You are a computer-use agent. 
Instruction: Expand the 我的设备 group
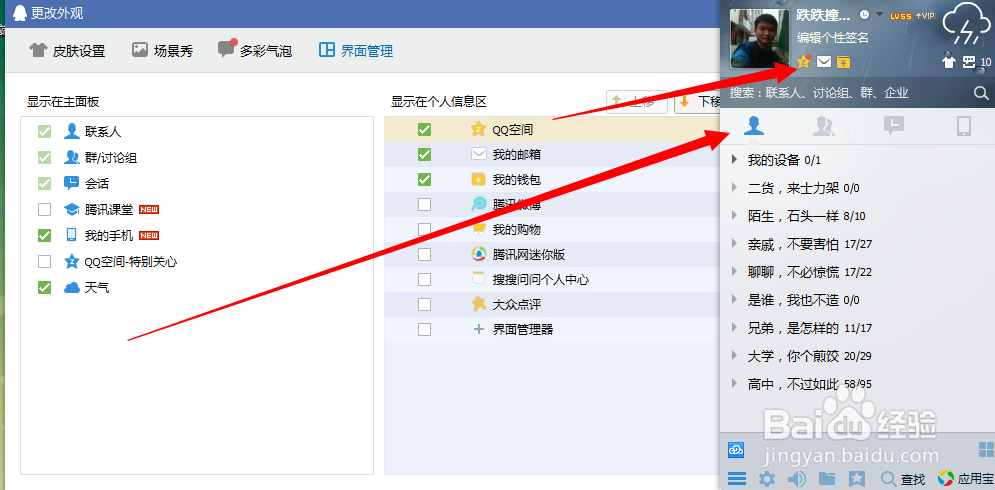[x=735, y=159]
